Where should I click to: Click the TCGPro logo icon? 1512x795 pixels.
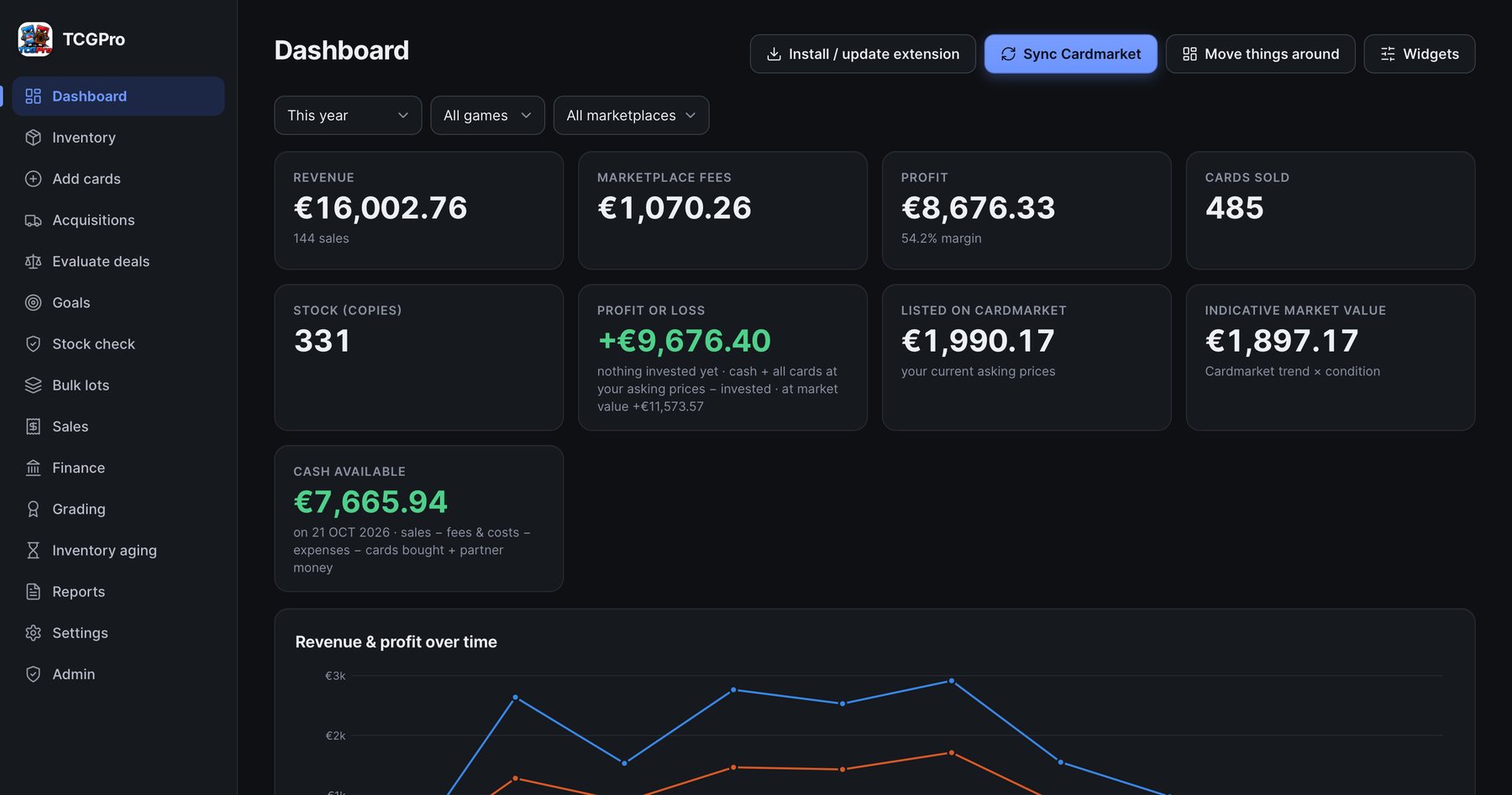pyautogui.click(x=35, y=39)
